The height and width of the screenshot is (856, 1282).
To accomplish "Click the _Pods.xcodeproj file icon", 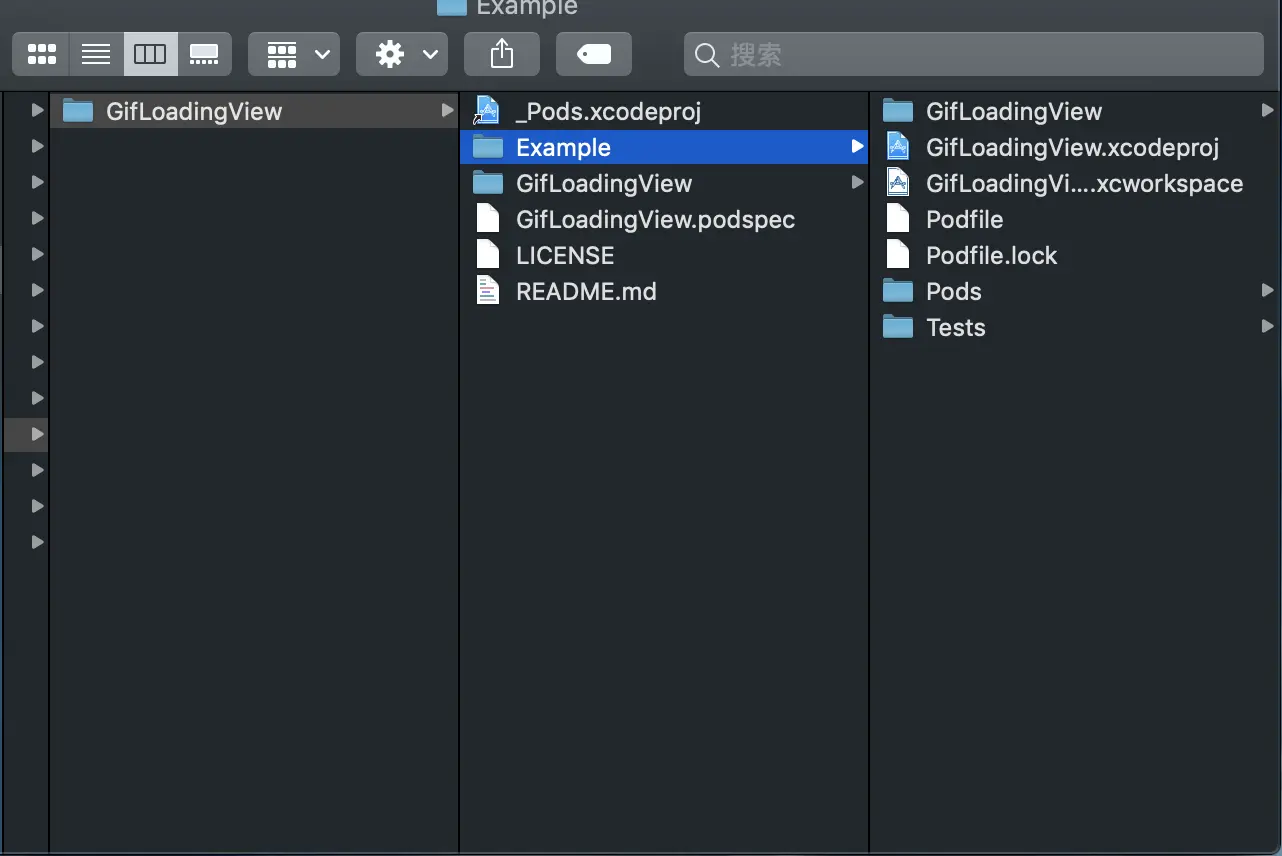I will 487,111.
